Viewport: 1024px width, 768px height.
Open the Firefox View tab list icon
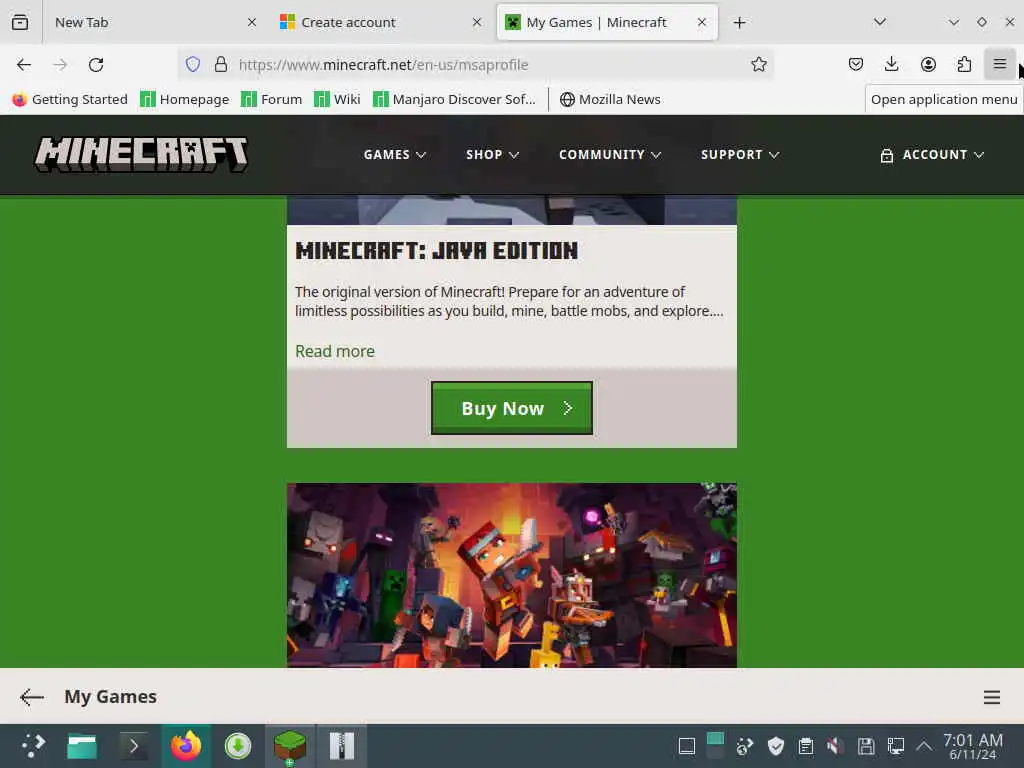click(x=20, y=22)
